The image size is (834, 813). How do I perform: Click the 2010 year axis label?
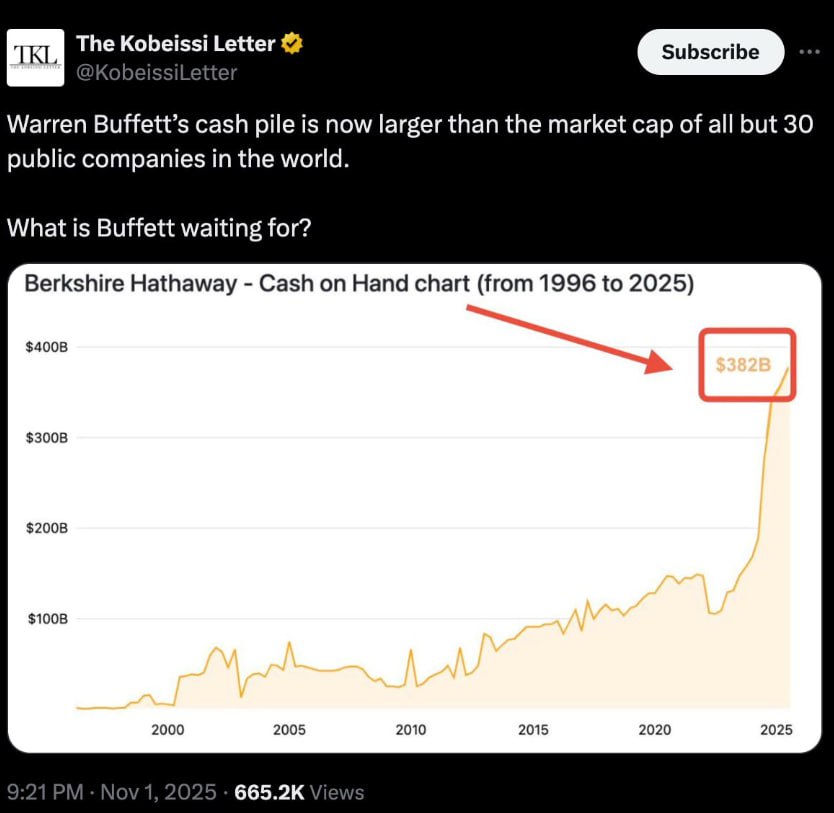click(411, 730)
